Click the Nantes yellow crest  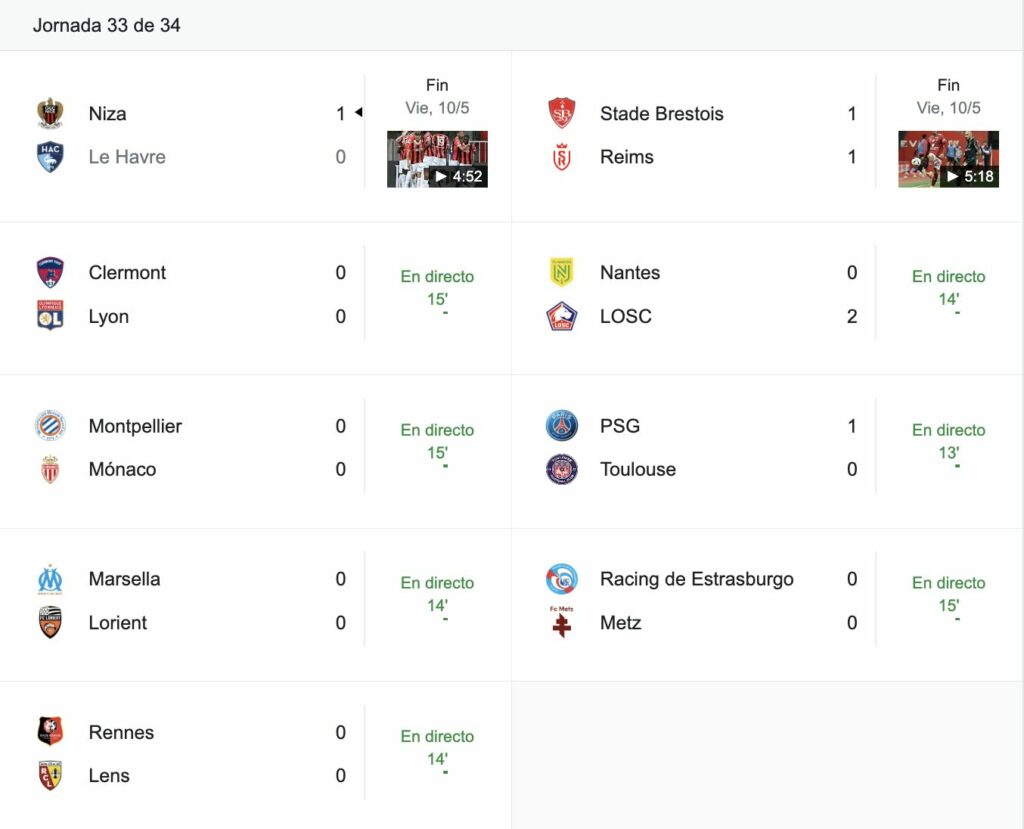(x=562, y=272)
